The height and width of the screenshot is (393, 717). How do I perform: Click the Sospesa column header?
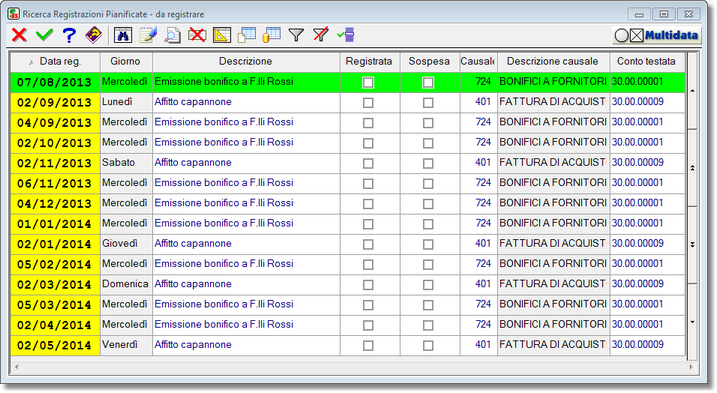(x=429, y=62)
